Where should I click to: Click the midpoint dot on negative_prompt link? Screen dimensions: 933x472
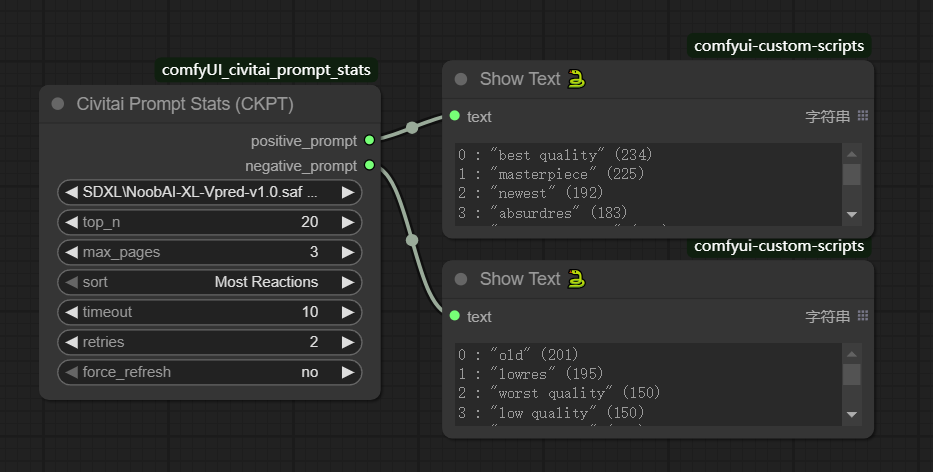coord(412,240)
